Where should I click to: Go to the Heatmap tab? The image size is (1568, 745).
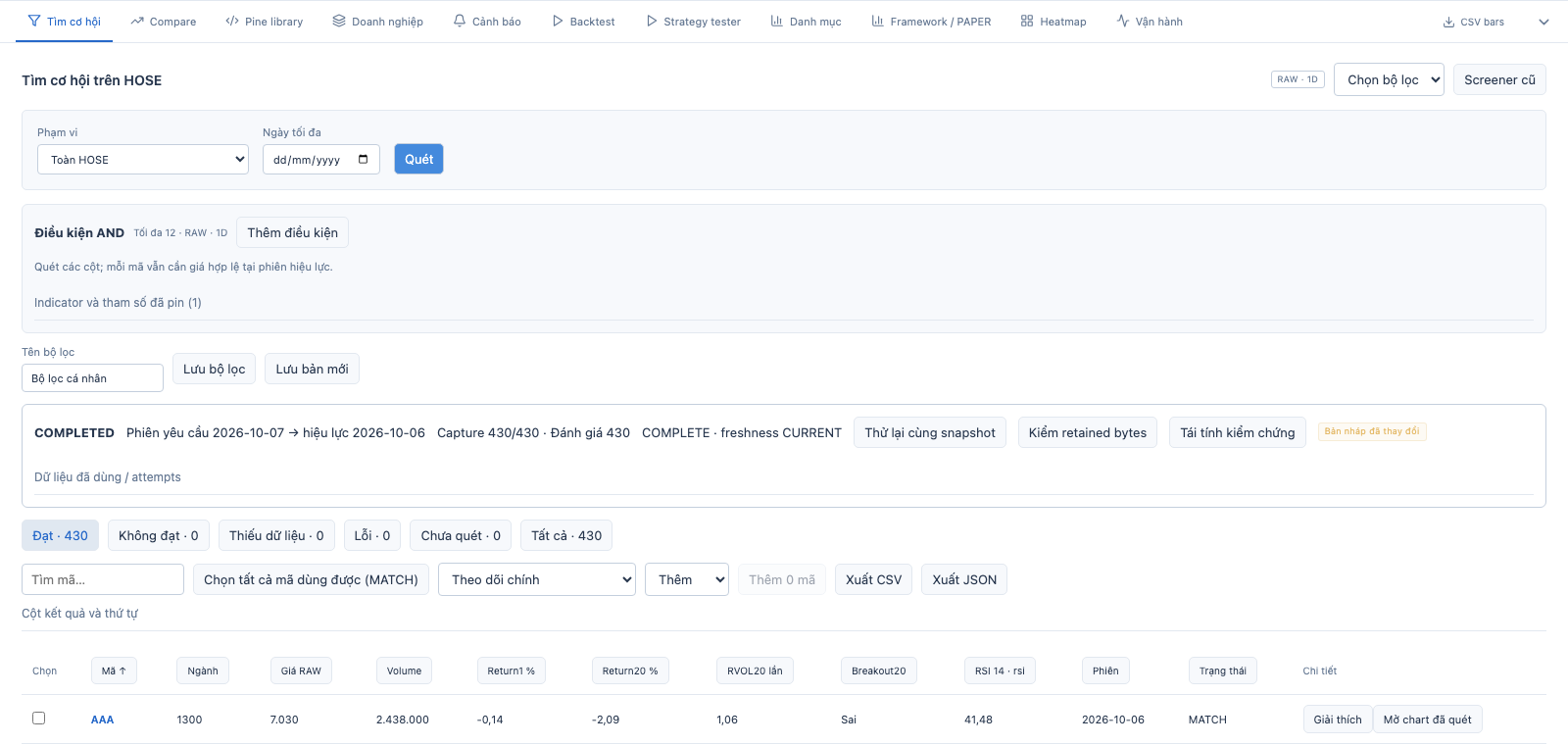(1053, 22)
